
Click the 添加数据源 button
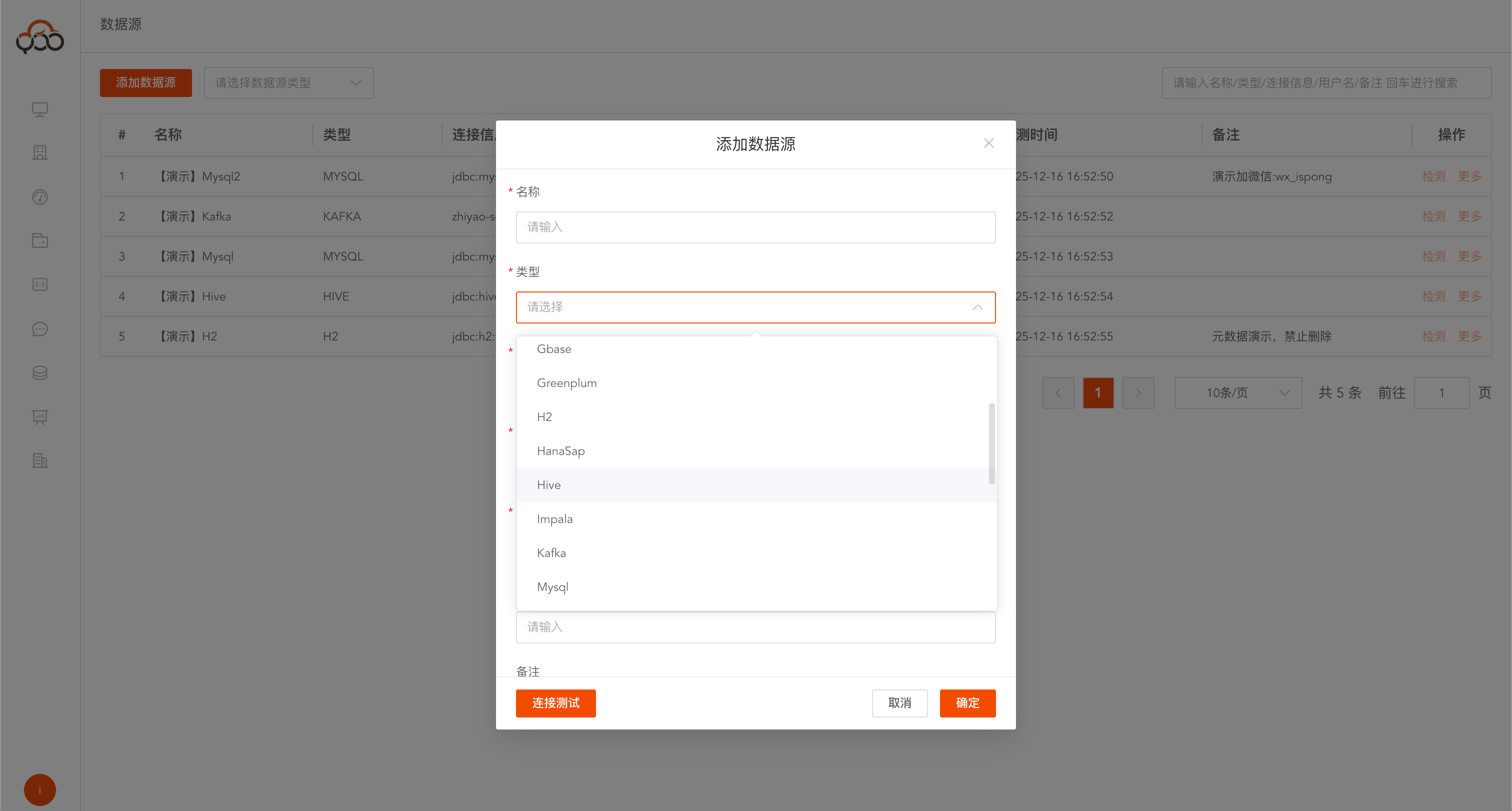[x=145, y=82]
